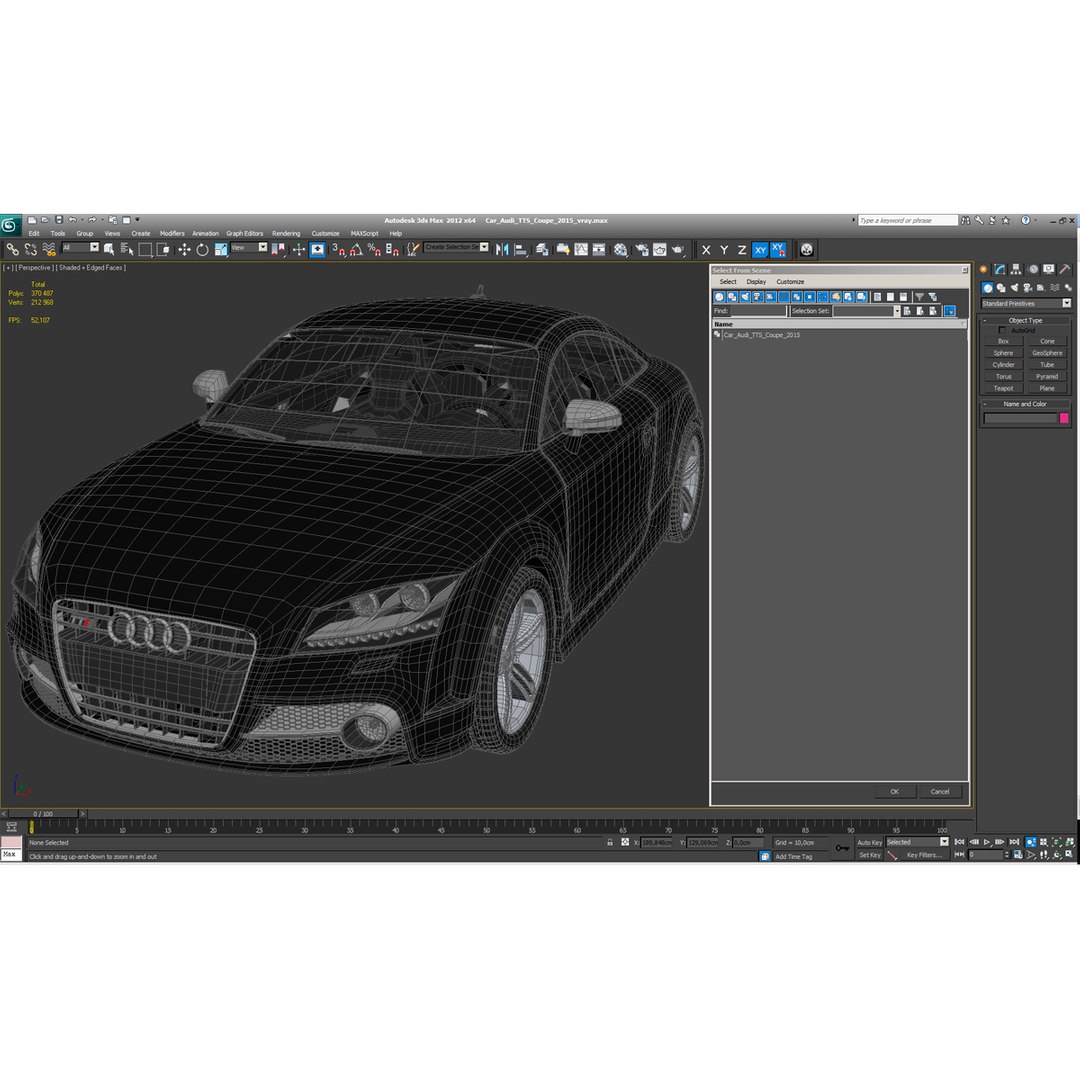Open the selection filter All dropdown
1080x1080 pixels.
pos(81,247)
